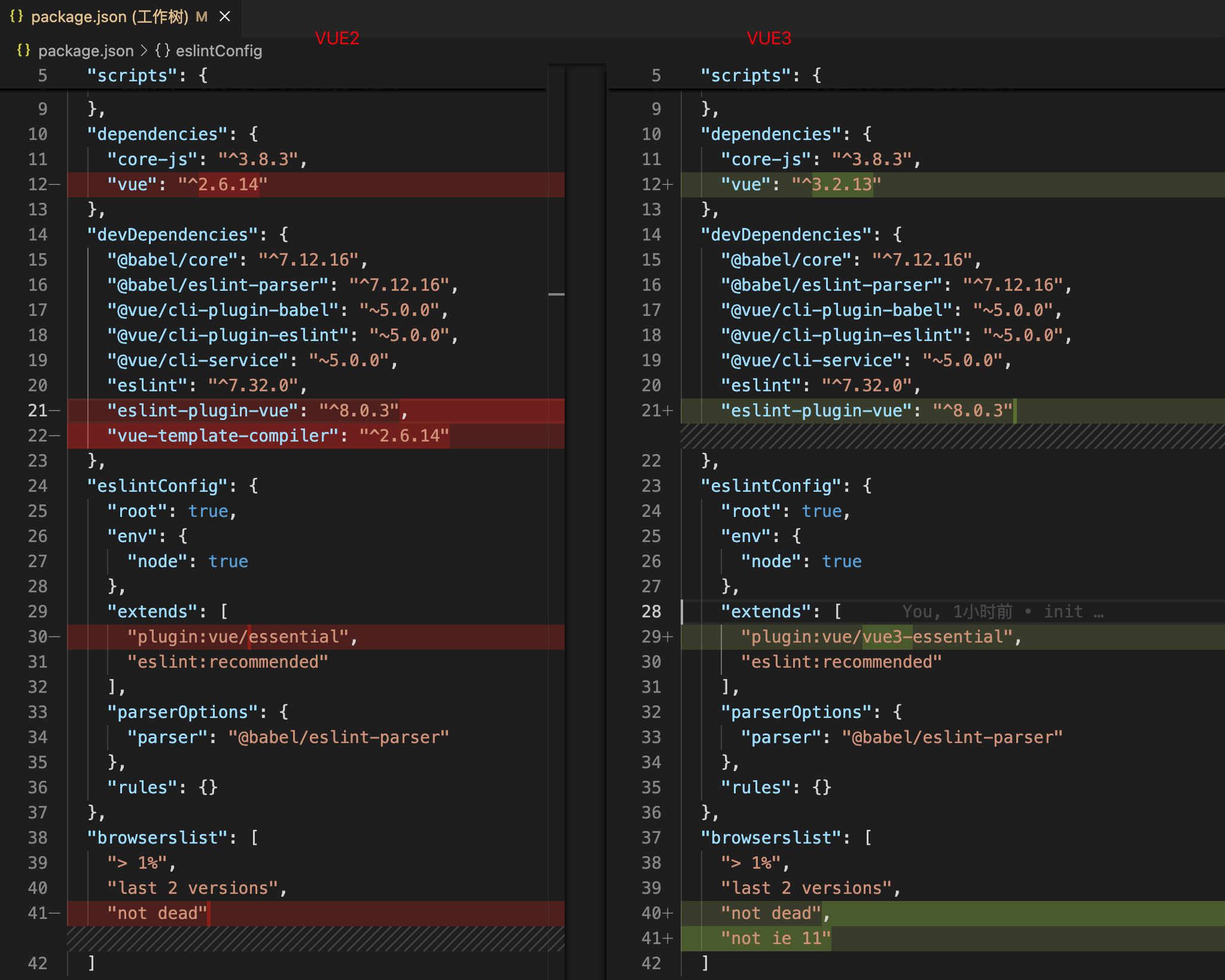
Task: Click the package.json breadcrumb item
Action: [x=86, y=51]
